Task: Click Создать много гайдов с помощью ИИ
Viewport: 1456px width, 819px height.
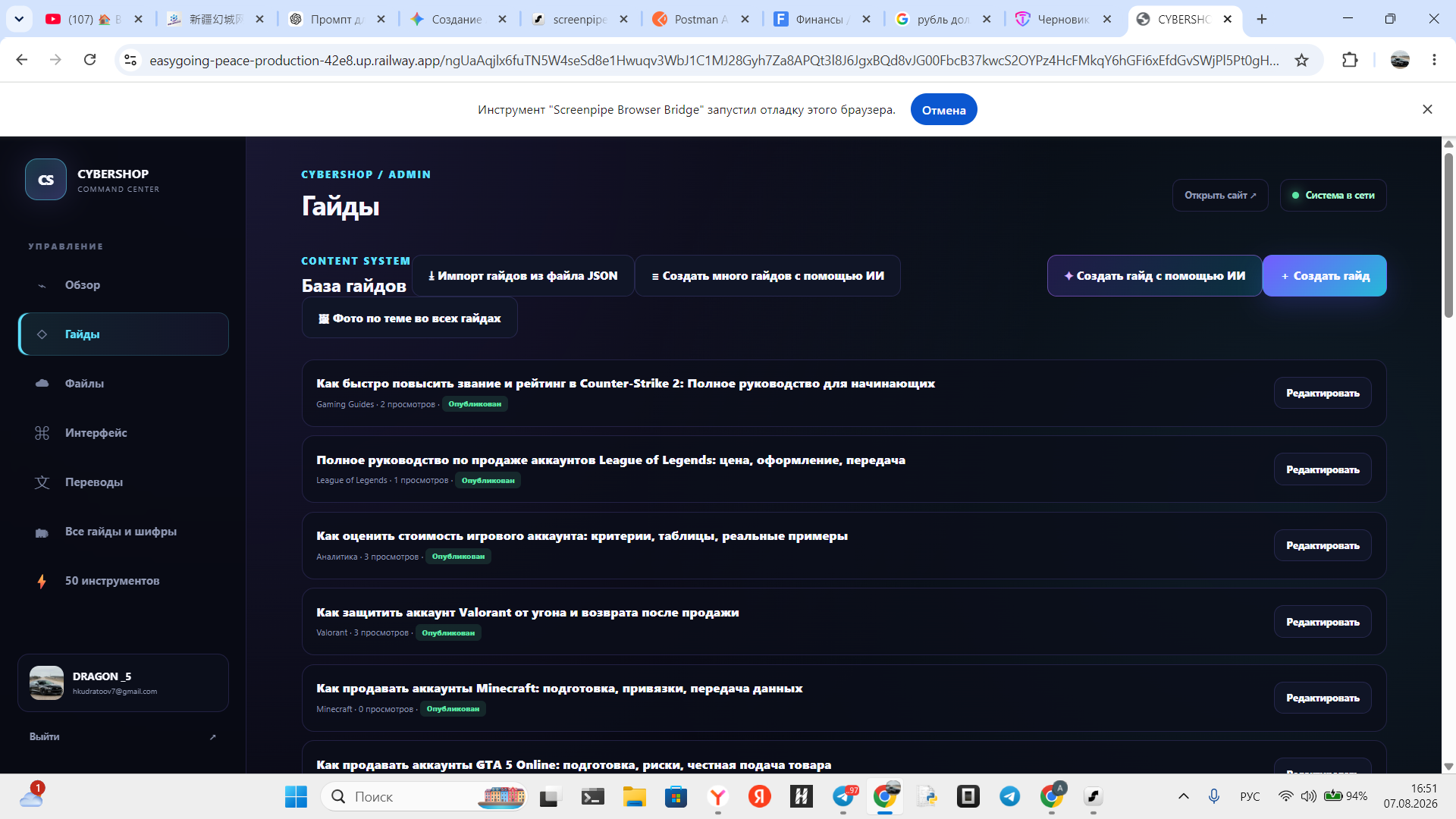Action: point(767,276)
